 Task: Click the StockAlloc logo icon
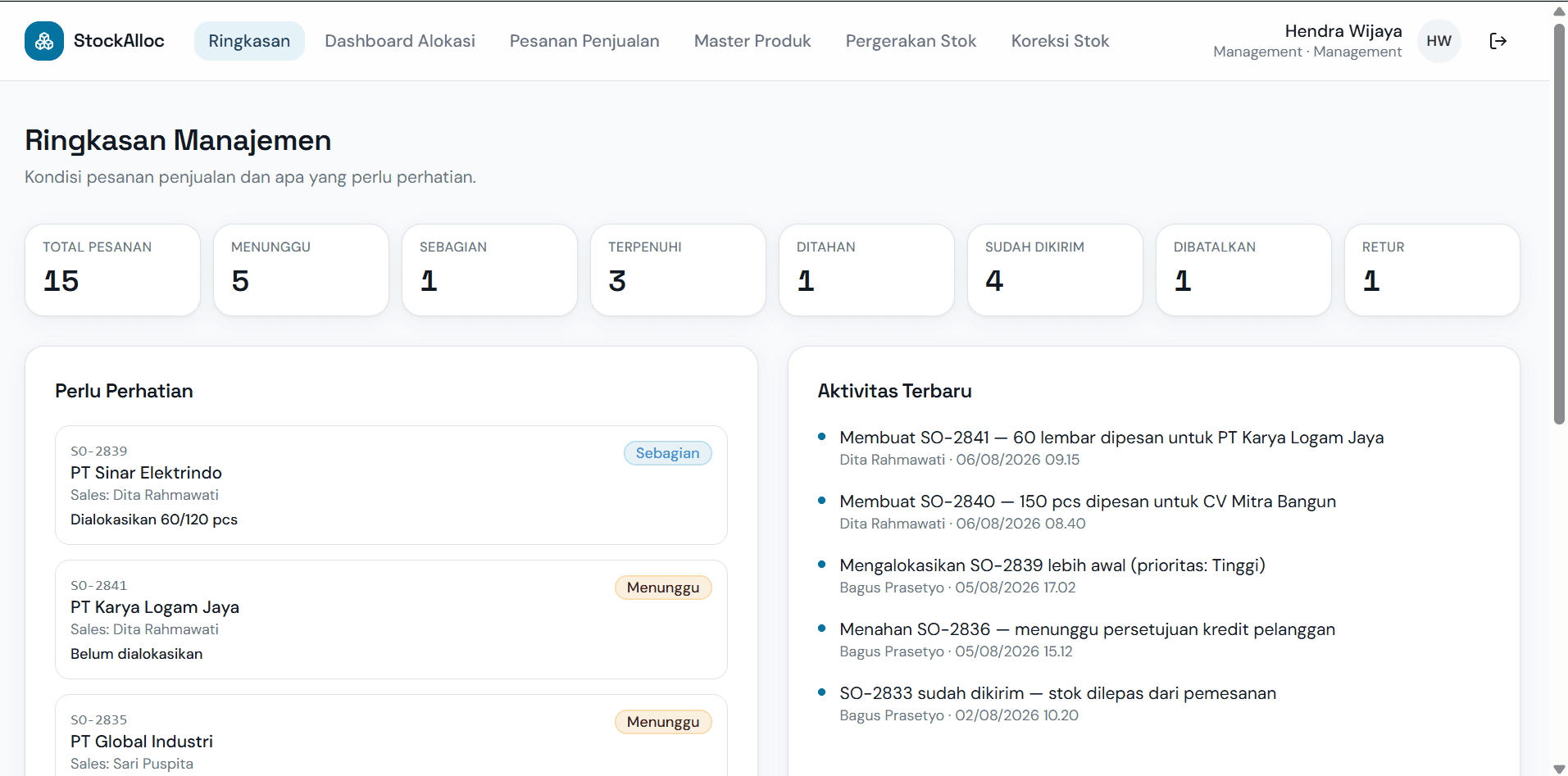click(x=44, y=41)
